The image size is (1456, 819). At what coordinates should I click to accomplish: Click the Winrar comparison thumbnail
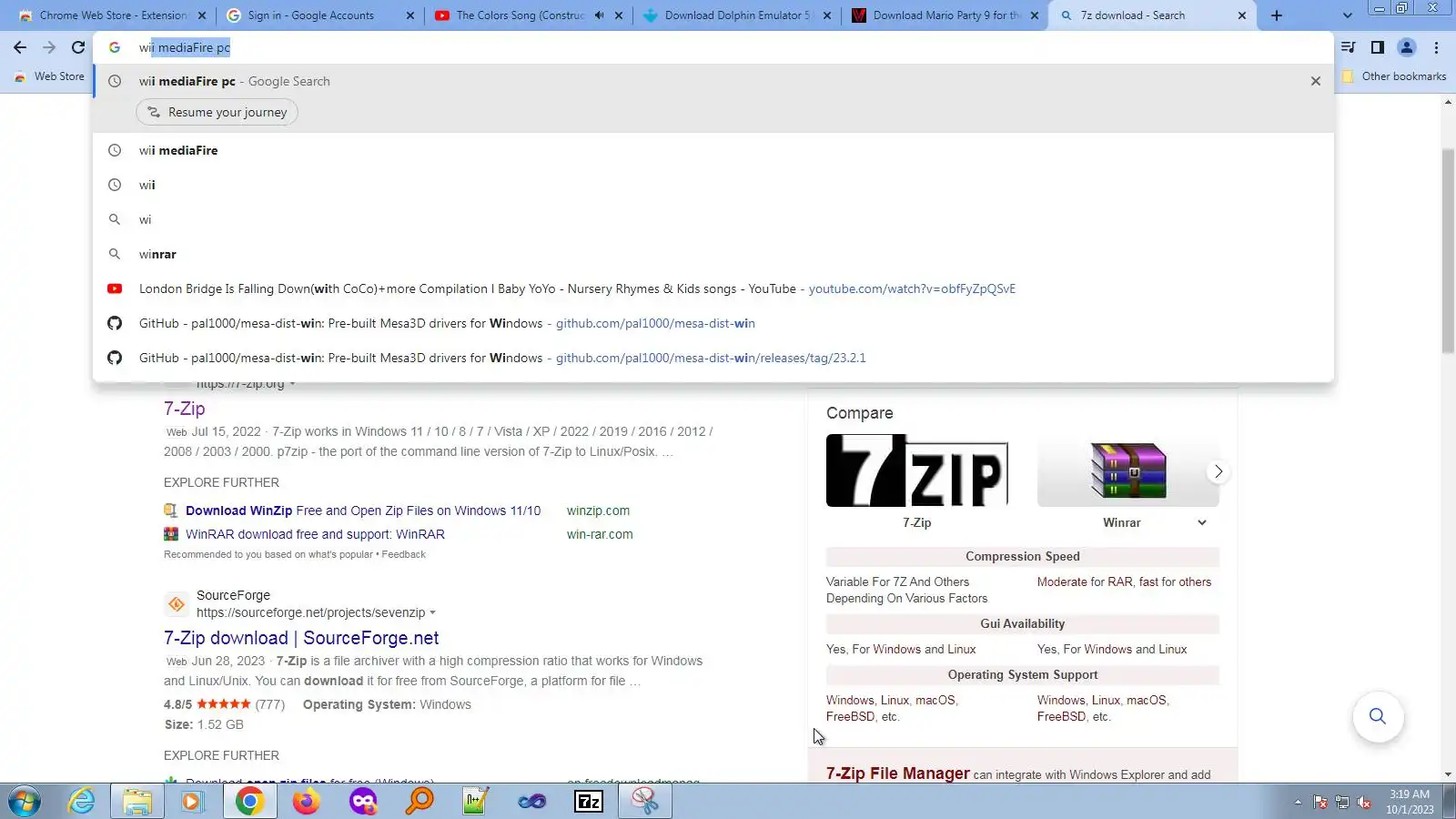1128,470
